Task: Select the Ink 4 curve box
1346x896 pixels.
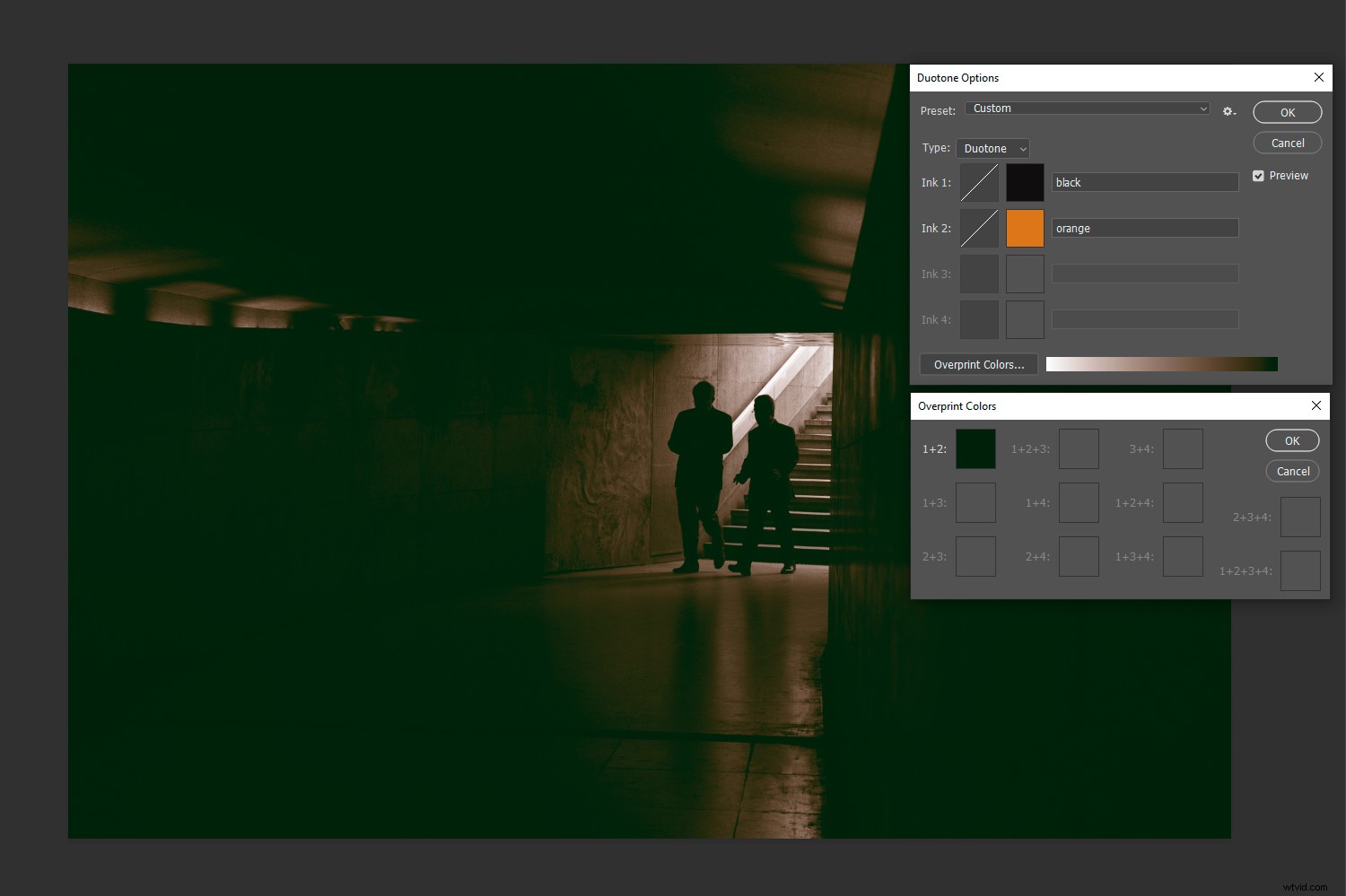Action: [979, 319]
